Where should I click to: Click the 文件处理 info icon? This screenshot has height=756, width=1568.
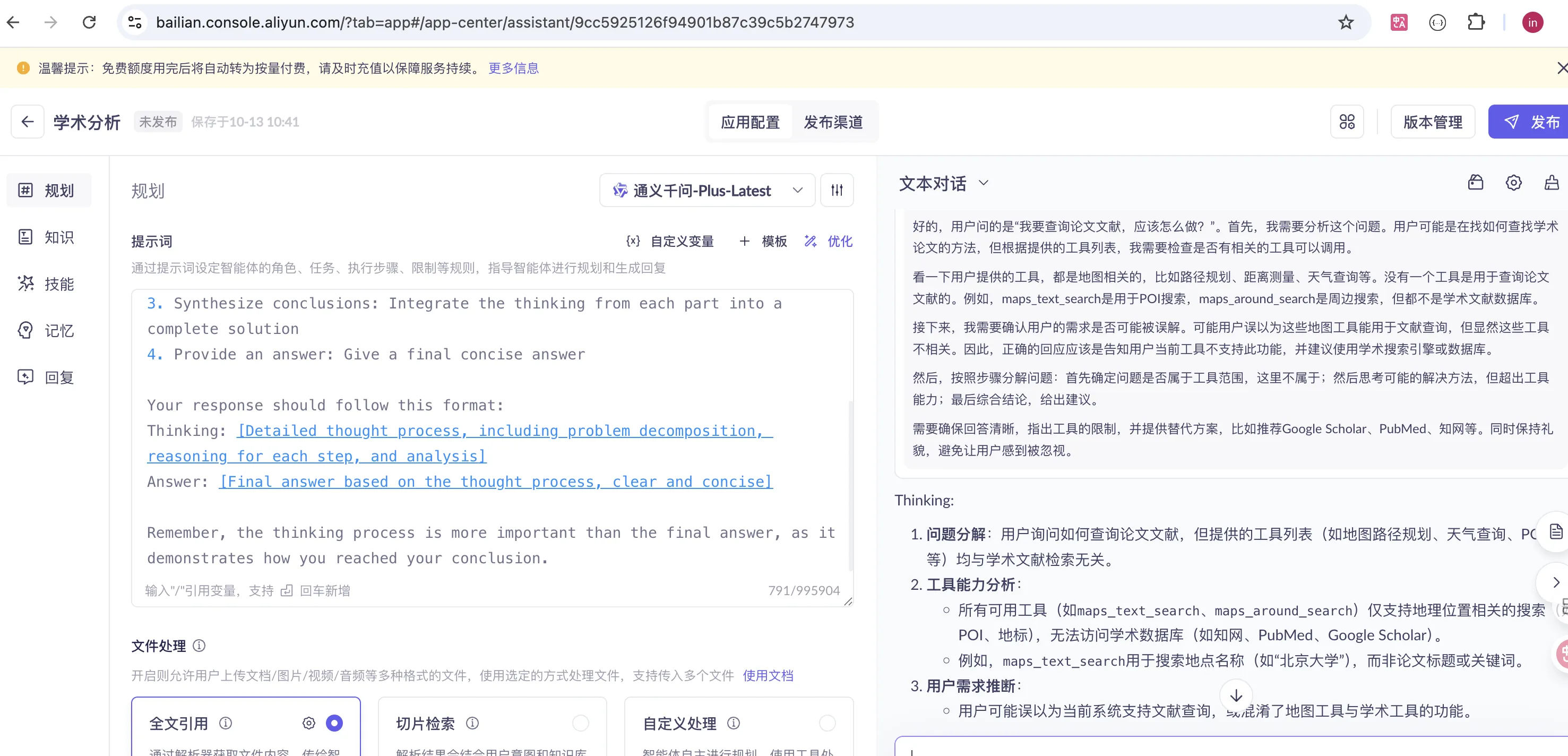pos(199,645)
